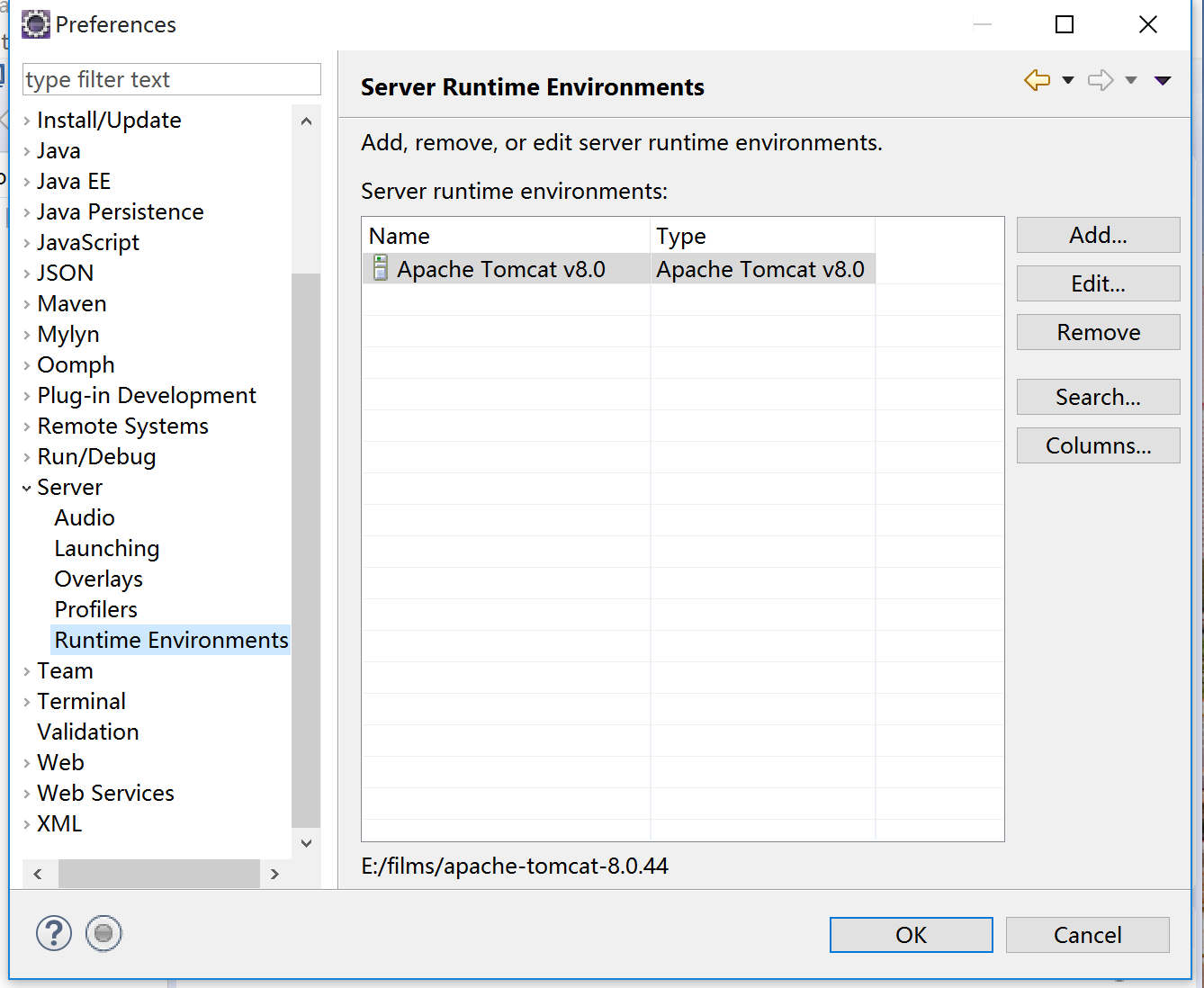Viewport: 1204px width, 988px height.
Task: Expand the Run/Debug node
Action: tap(27, 457)
